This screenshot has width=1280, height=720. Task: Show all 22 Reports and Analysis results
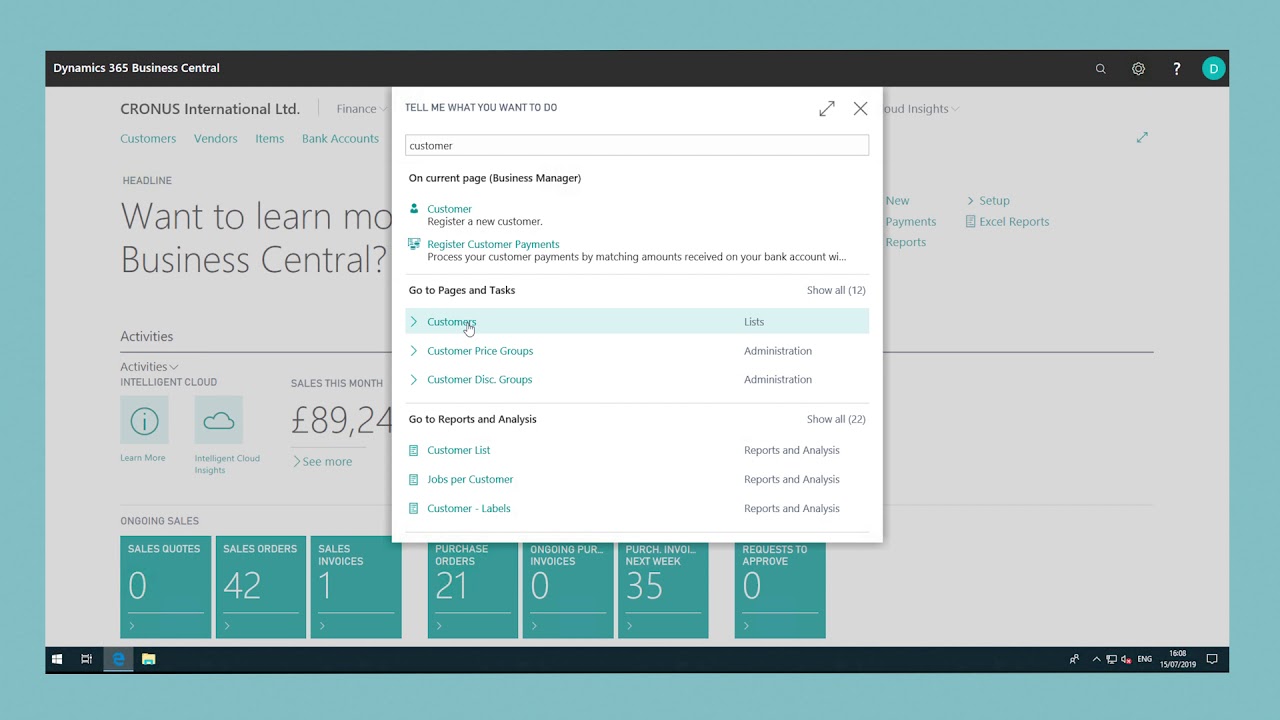point(836,419)
